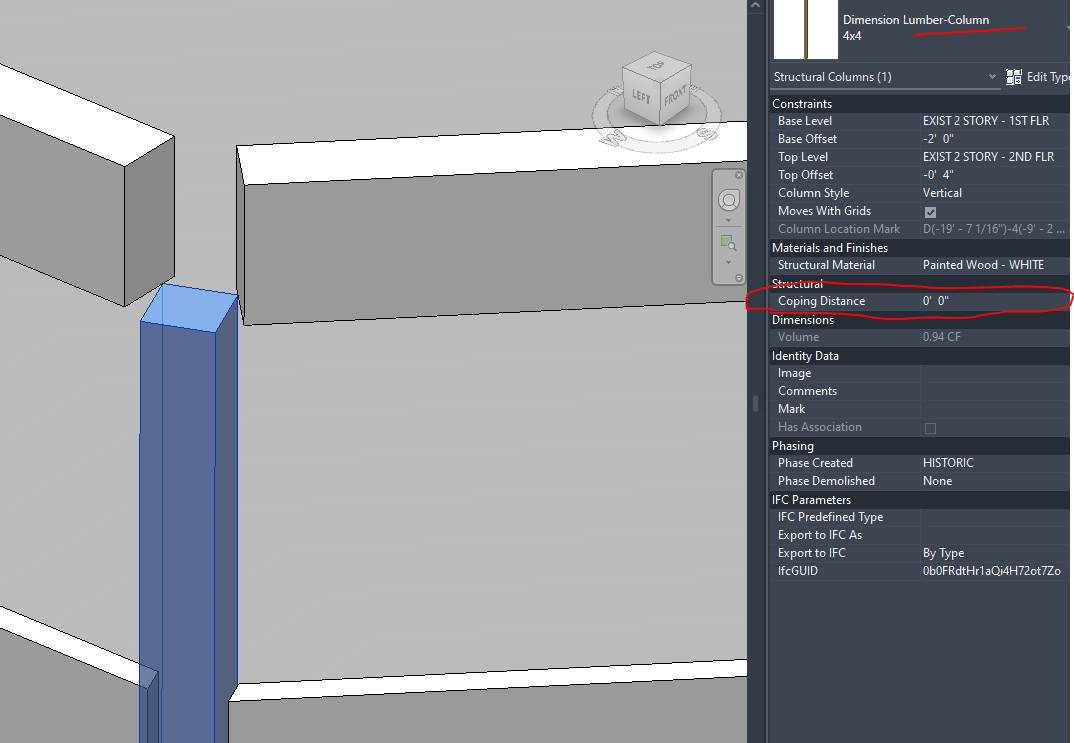Click the Comments field to add a comment

pos(990,390)
